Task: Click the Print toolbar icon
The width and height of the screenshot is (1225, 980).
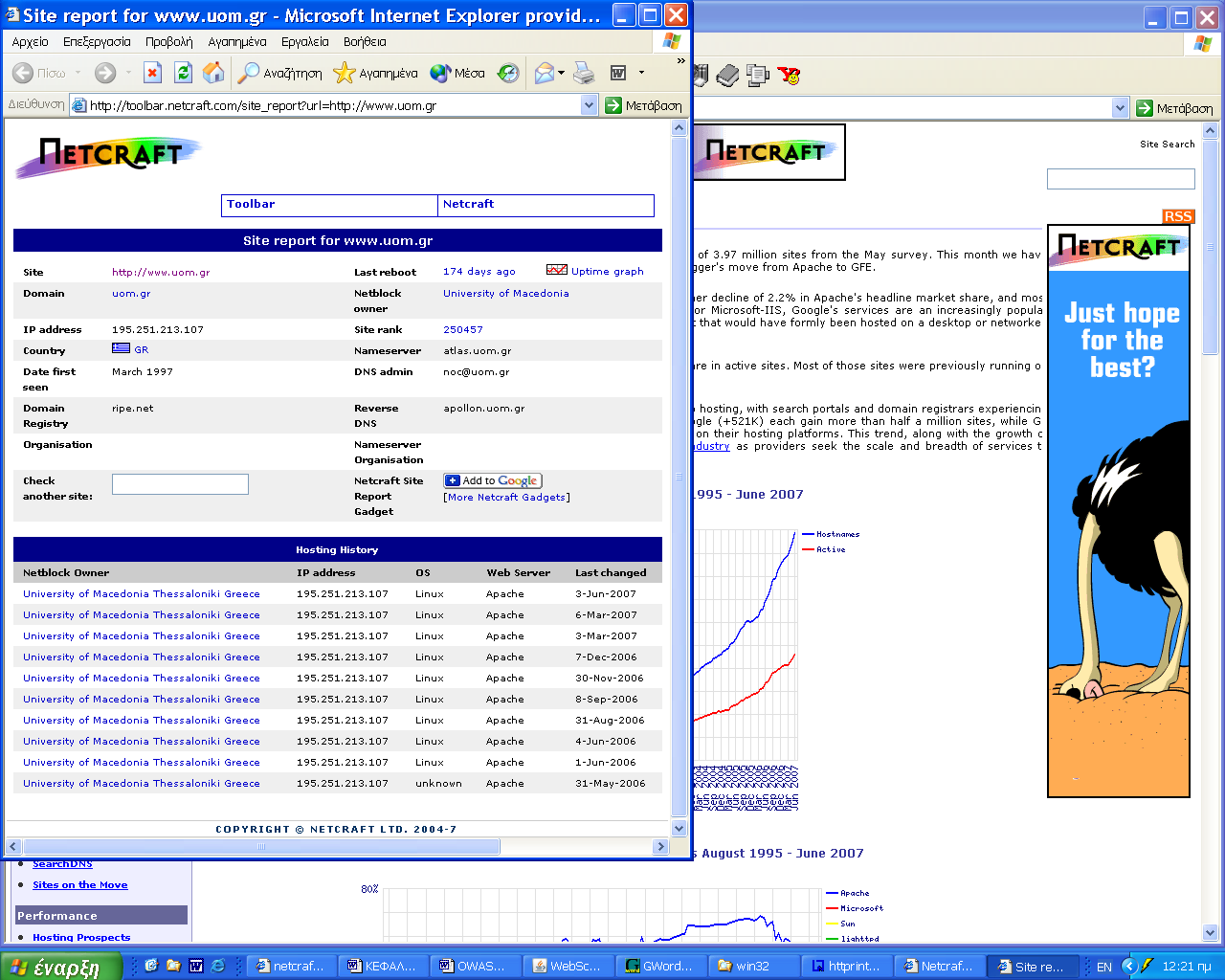Action: [x=584, y=73]
